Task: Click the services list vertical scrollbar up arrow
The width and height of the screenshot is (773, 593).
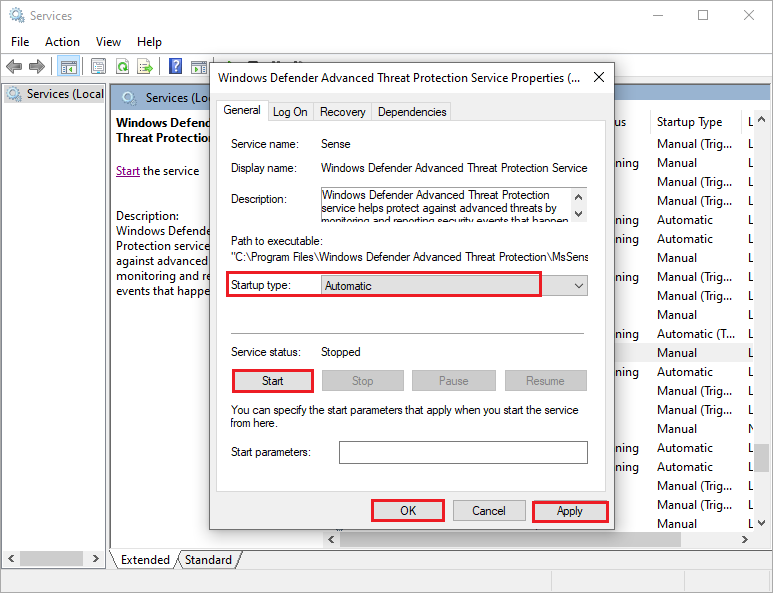Action: pos(761,120)
